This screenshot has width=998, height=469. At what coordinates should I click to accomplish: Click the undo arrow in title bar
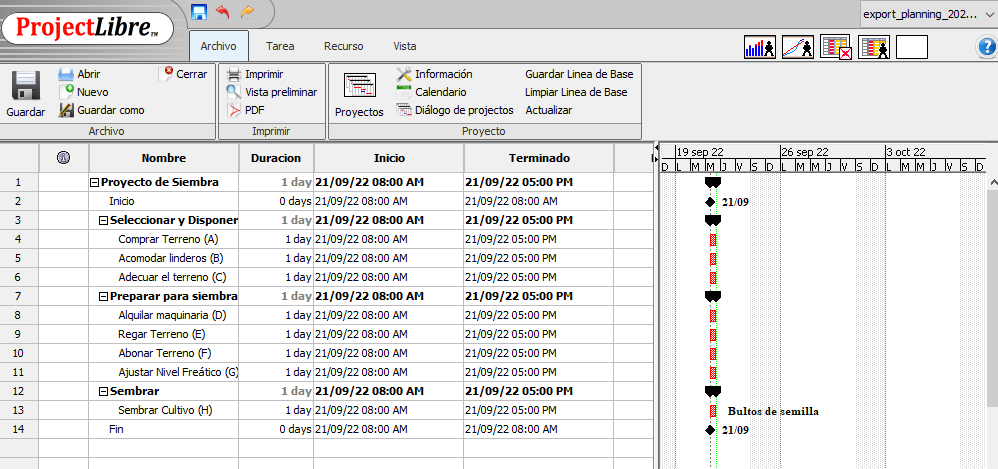[222, 12]
